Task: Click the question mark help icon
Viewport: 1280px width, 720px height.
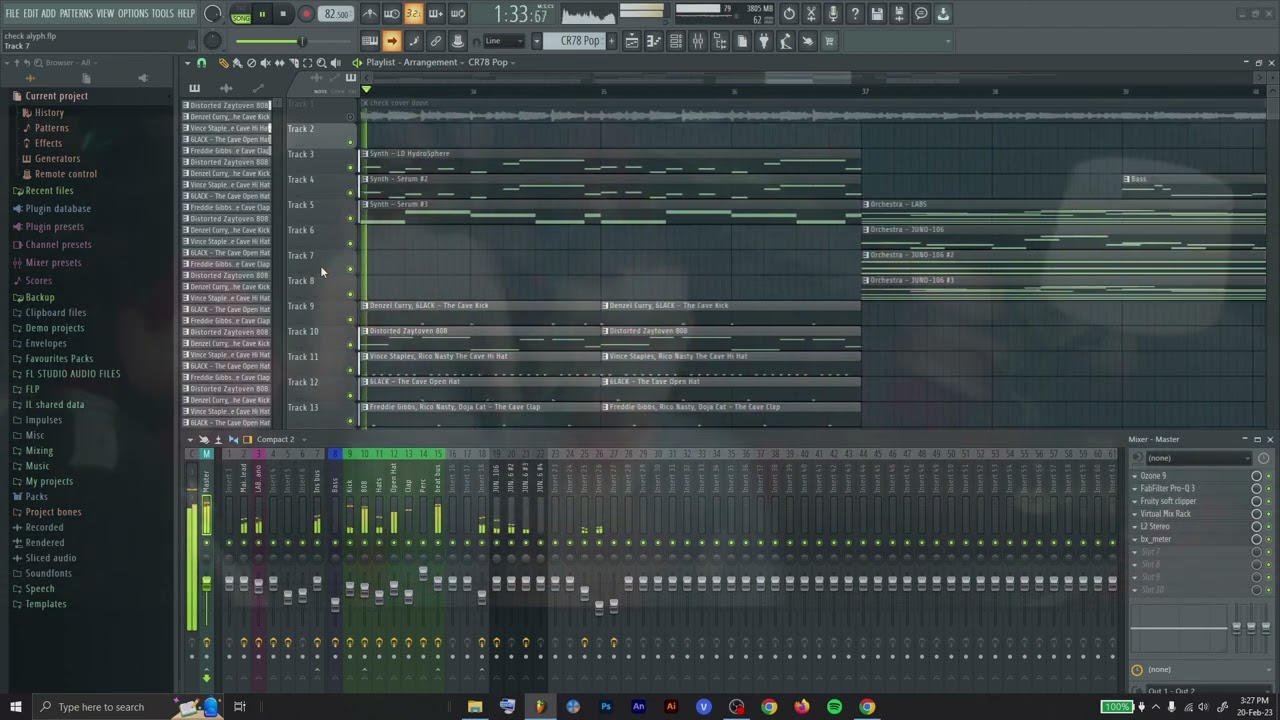Action: click(855, 14)
